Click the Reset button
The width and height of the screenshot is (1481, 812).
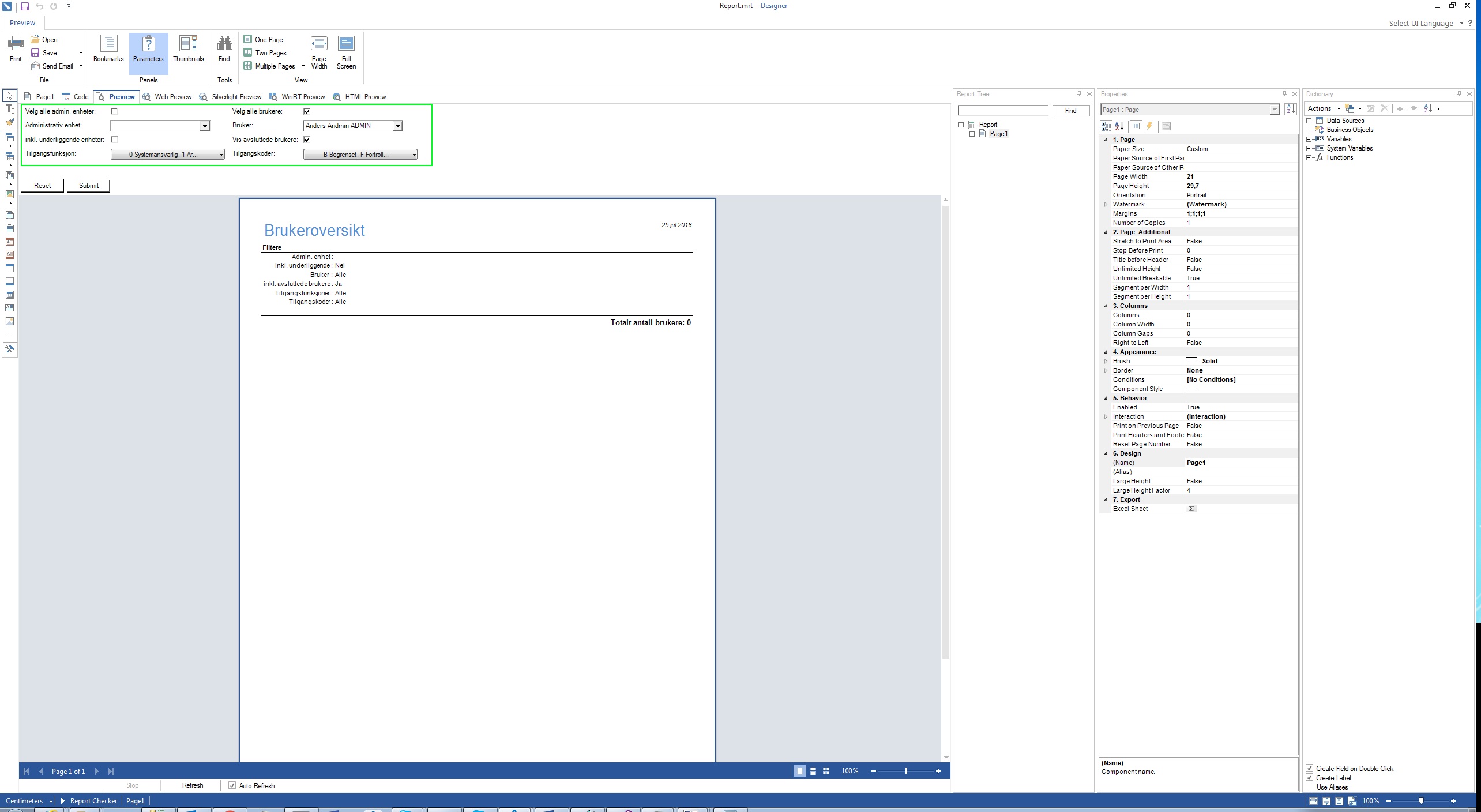(42, 186)
